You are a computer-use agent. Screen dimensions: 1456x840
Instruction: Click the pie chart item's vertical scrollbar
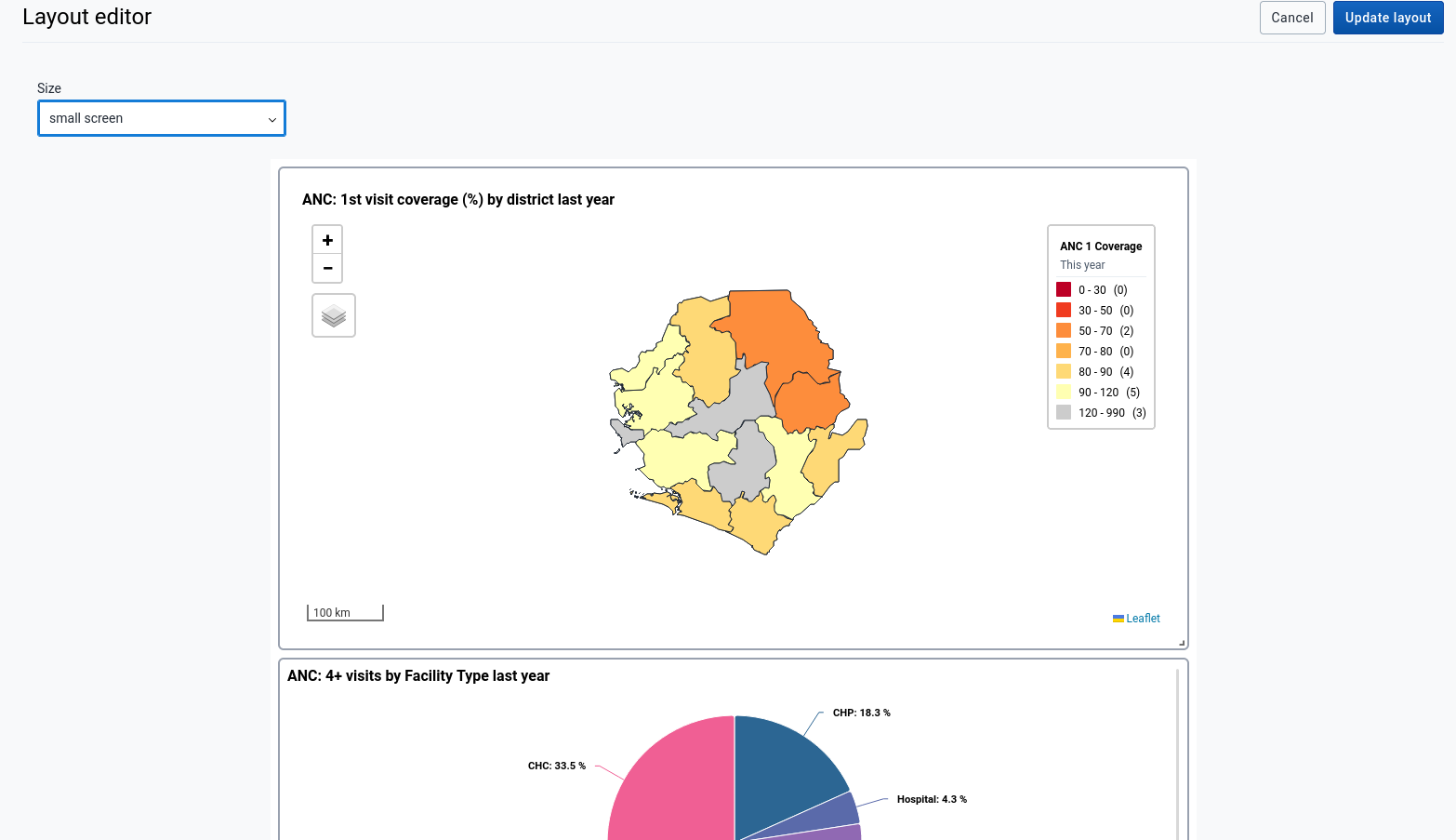[1177, 753]
